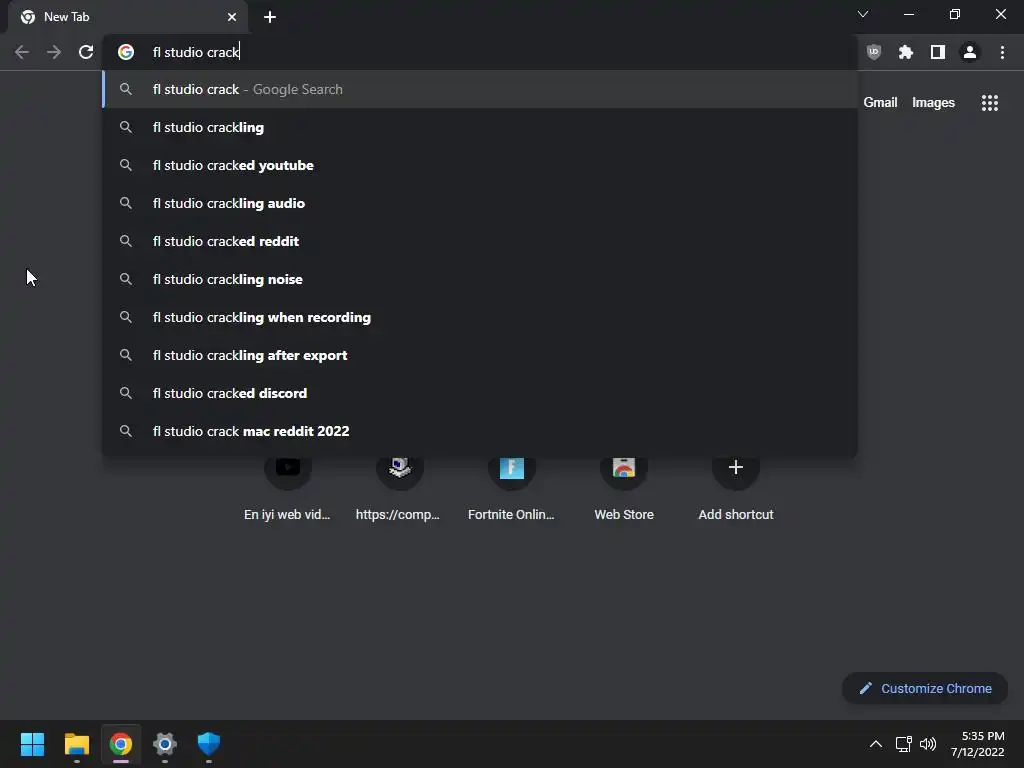
Task: Reload the current page
Action: point(86,52)
